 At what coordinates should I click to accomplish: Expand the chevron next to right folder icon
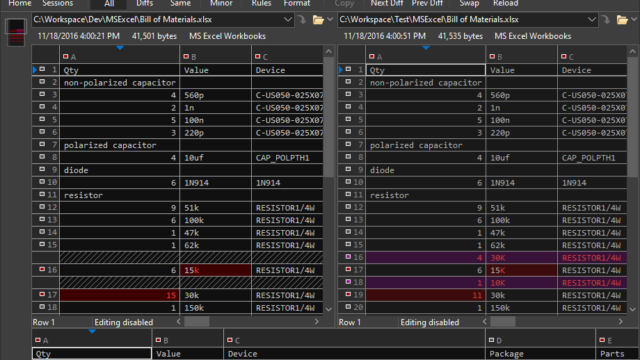click(x=633, y=20)
